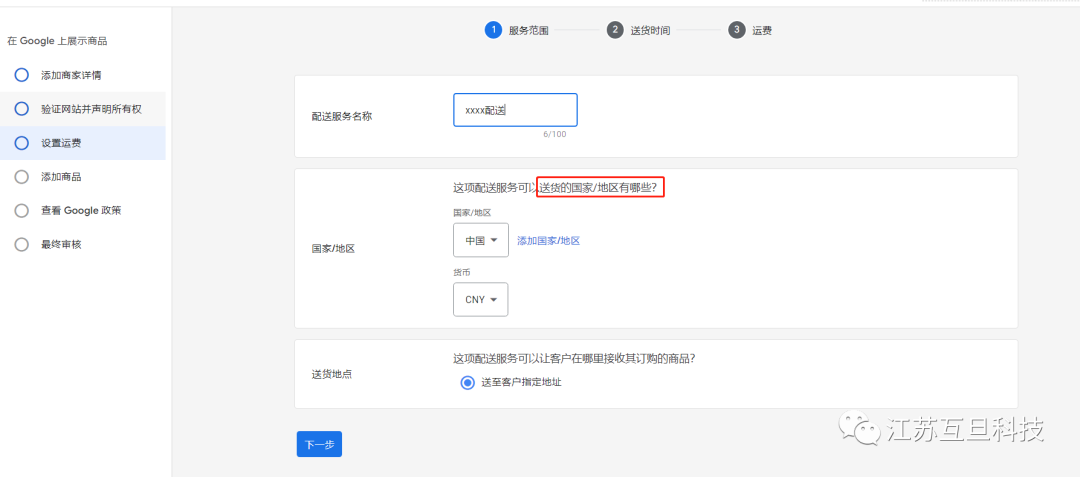Click the circle icon beside 添加商家详情
The height and width of the screenshot is (477, 1080).
click(x=21, y=75)
